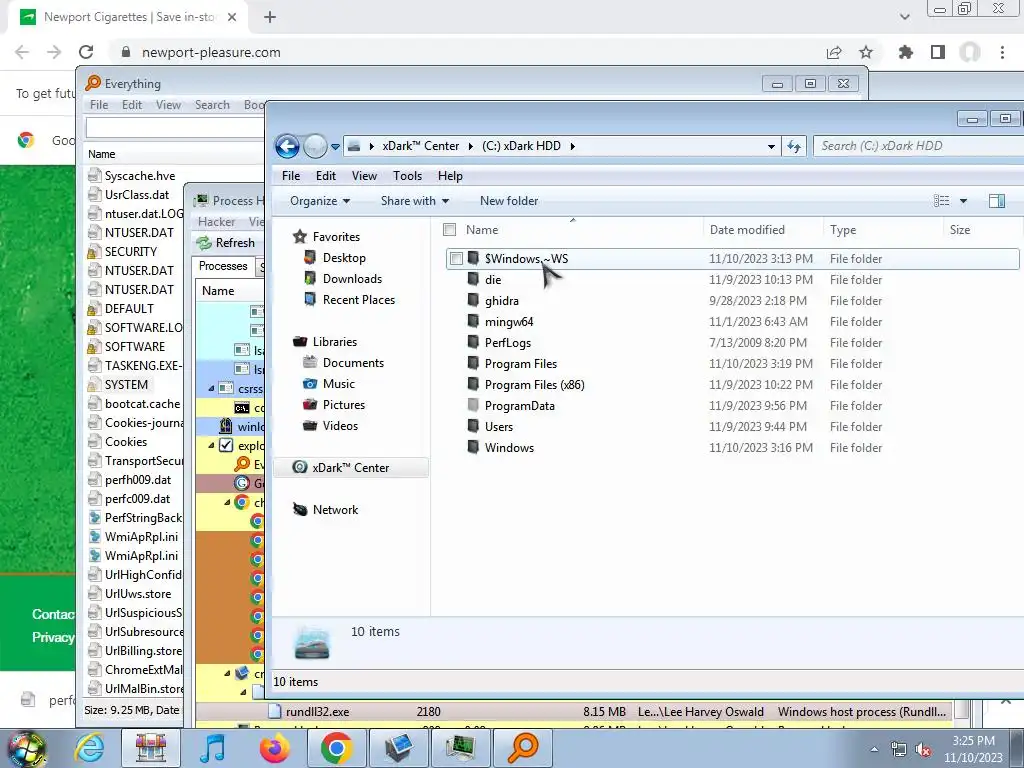
Task: Select Syscache.hve in Everything results
Action: [140, 176]
